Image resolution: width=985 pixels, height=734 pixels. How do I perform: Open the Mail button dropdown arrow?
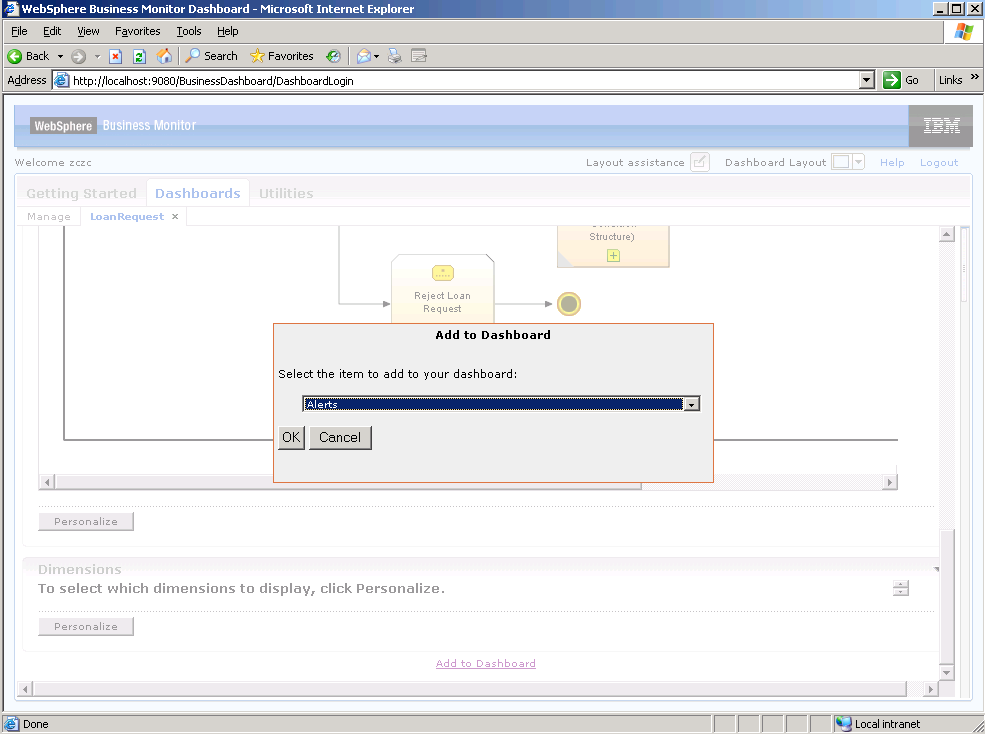376,57
